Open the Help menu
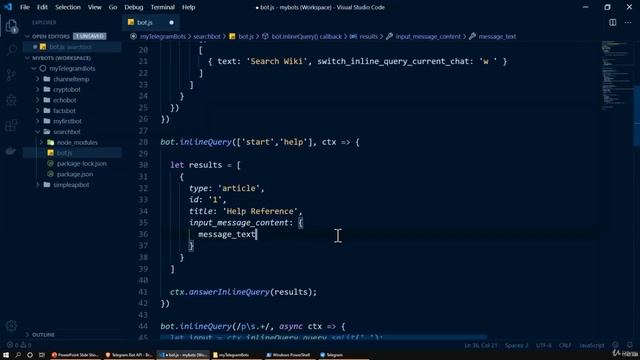 coord(188,7)
